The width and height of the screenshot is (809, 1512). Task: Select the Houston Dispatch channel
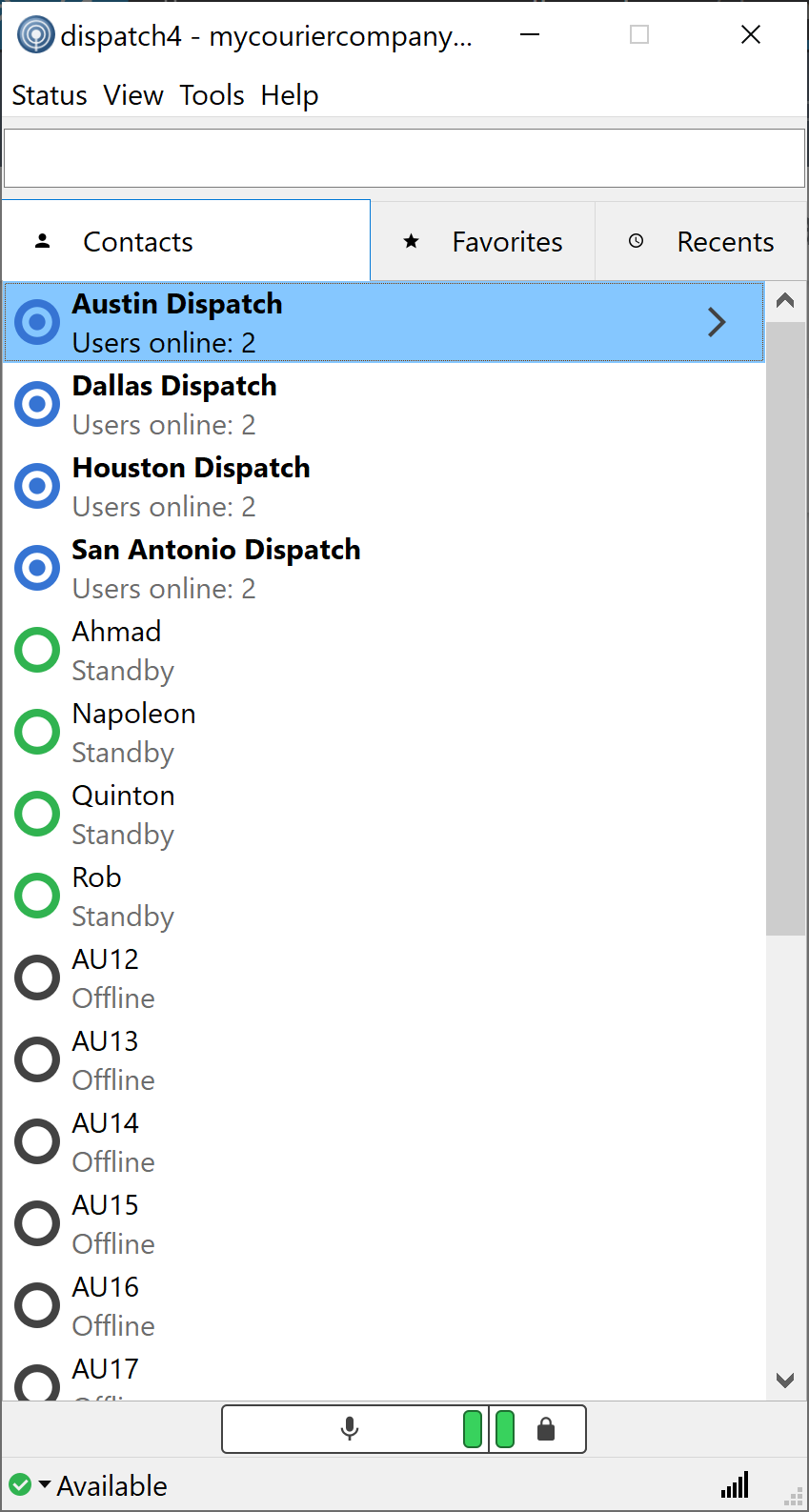(191, 485)
